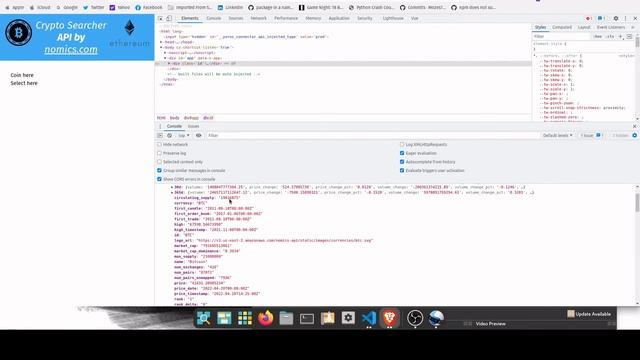Image resolution: width=640 pixels, height=360 pixels.
Task: Create a live expression with the eye icon
Action: click(198, 136)
